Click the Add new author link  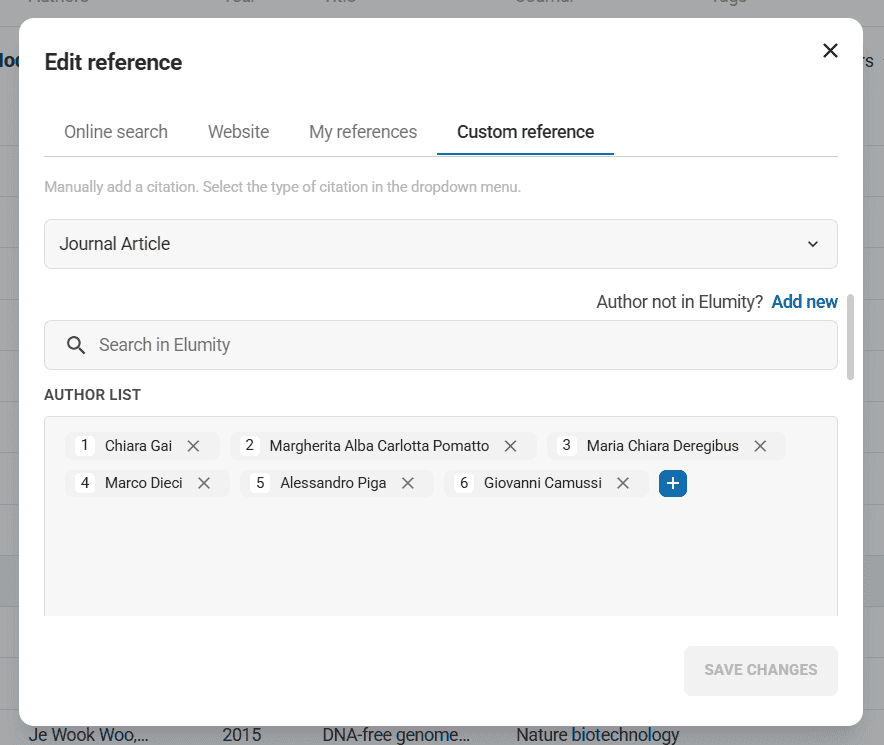click(804, 302)
